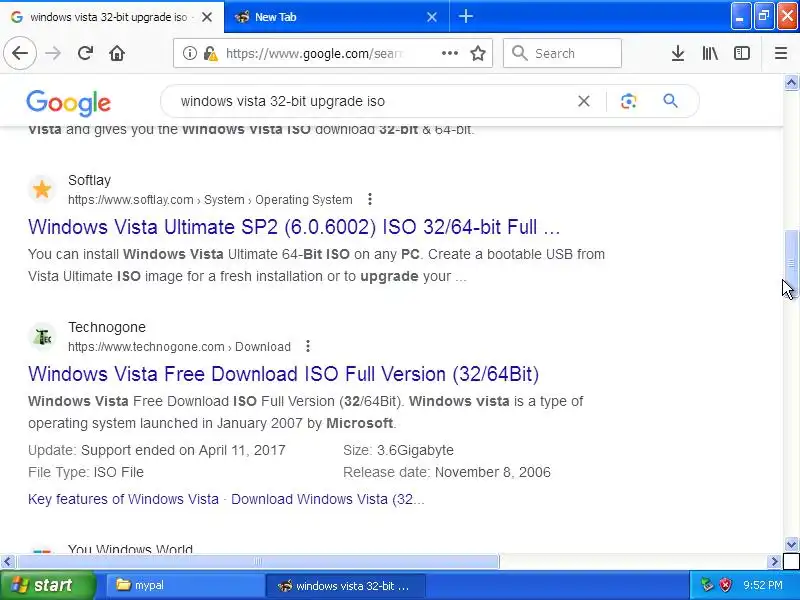This screenshot has width=800, height=600.
Task: Open the Library toolbar icon
Action: (x=710, y=53)
